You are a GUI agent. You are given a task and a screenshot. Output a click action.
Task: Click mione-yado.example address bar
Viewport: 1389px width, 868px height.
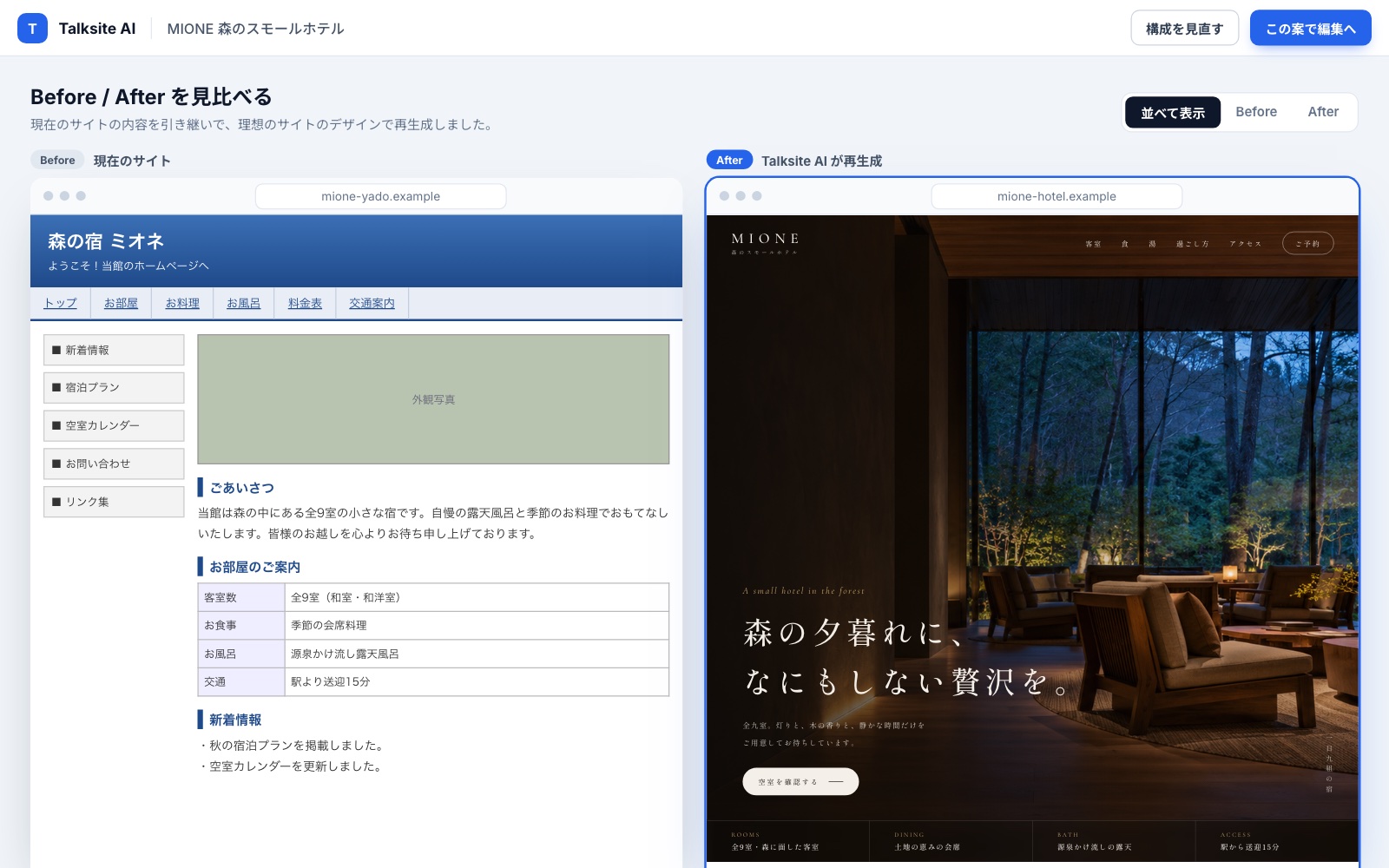[x=380, y=196]
